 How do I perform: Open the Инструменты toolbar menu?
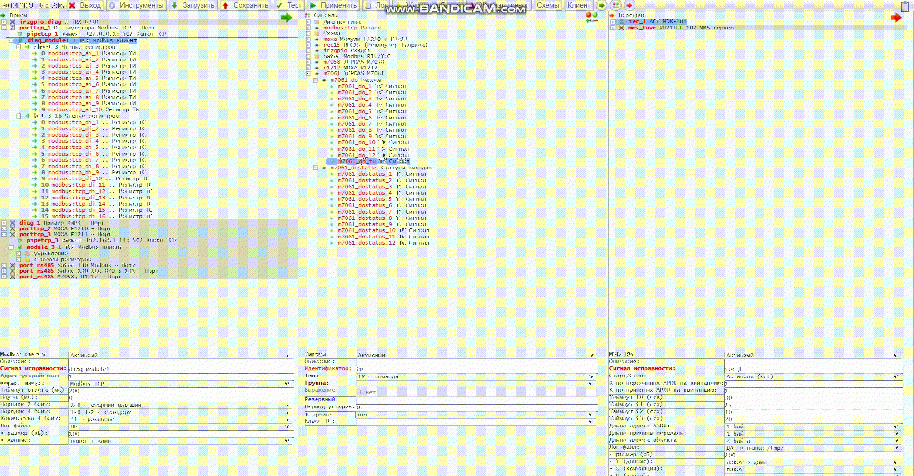pyautogui.click(x=137, y=5)
